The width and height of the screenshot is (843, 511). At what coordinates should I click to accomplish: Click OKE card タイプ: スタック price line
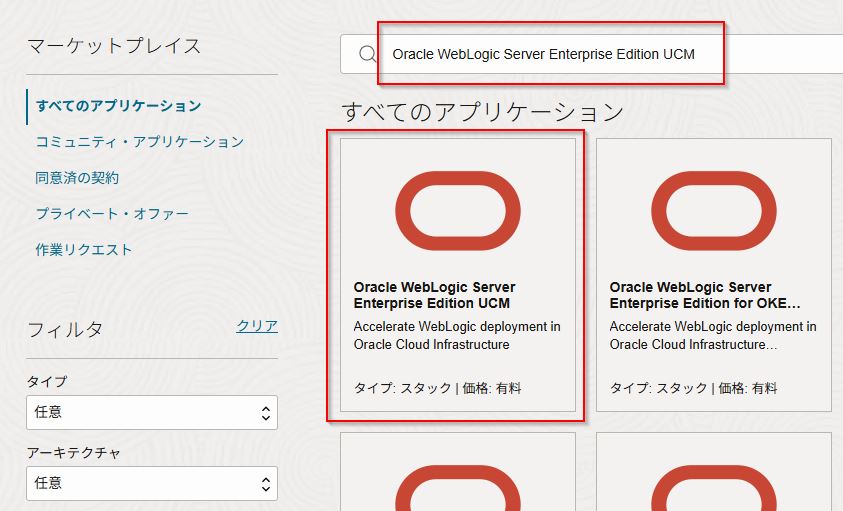coord(691,388)
